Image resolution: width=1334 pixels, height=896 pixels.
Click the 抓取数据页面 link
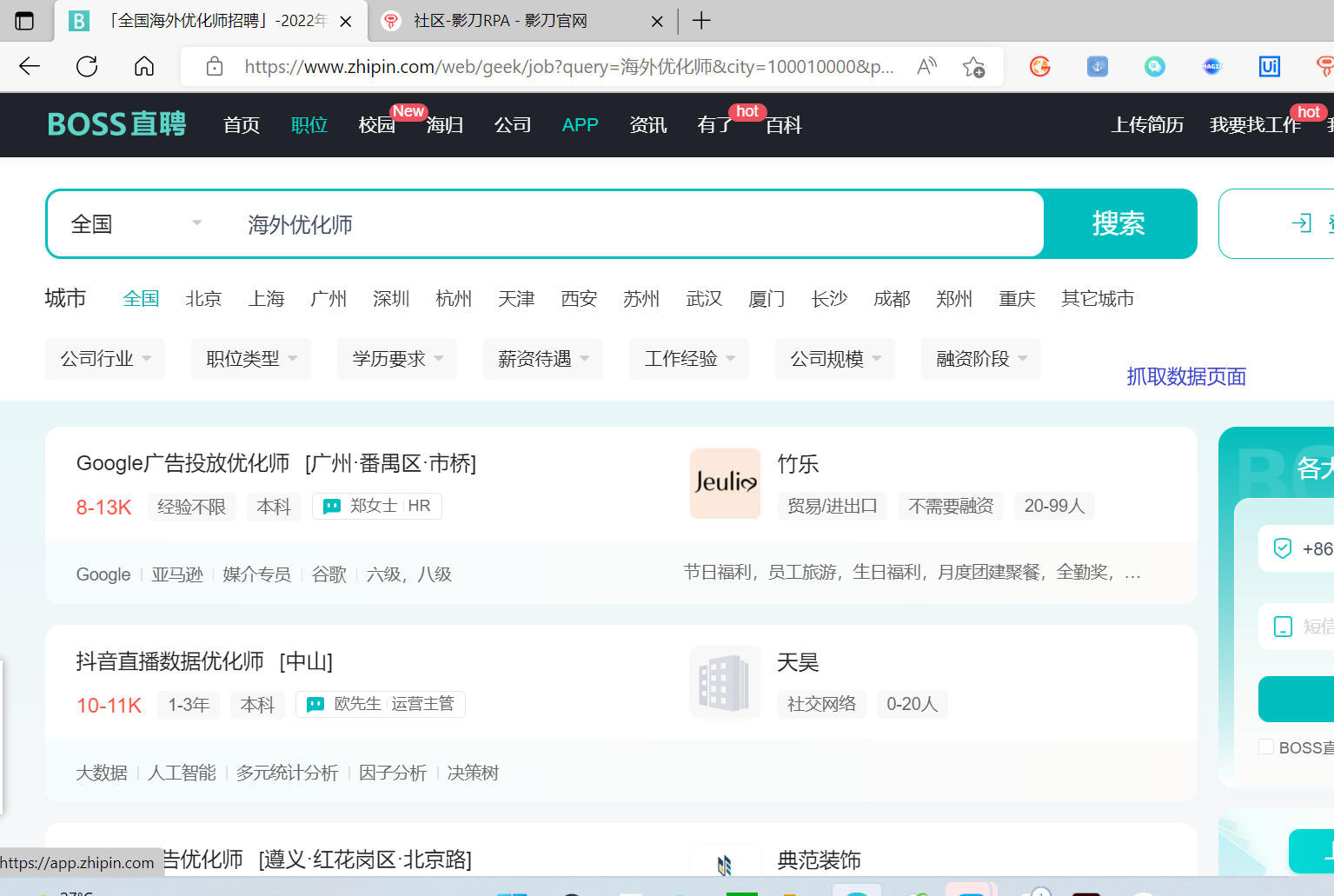pos(1185,376)
